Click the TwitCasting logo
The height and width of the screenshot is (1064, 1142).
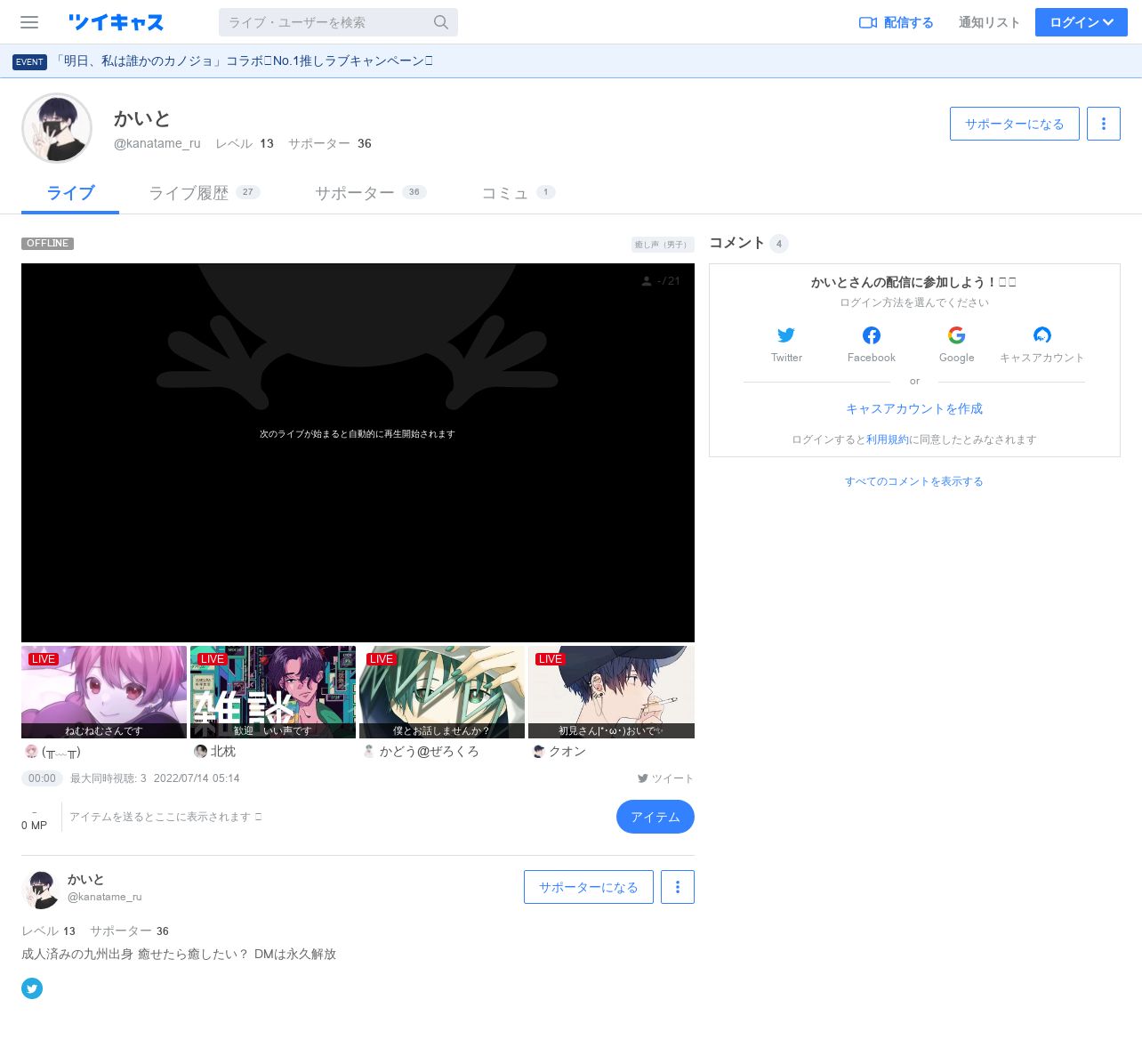[x=116, y=22]
